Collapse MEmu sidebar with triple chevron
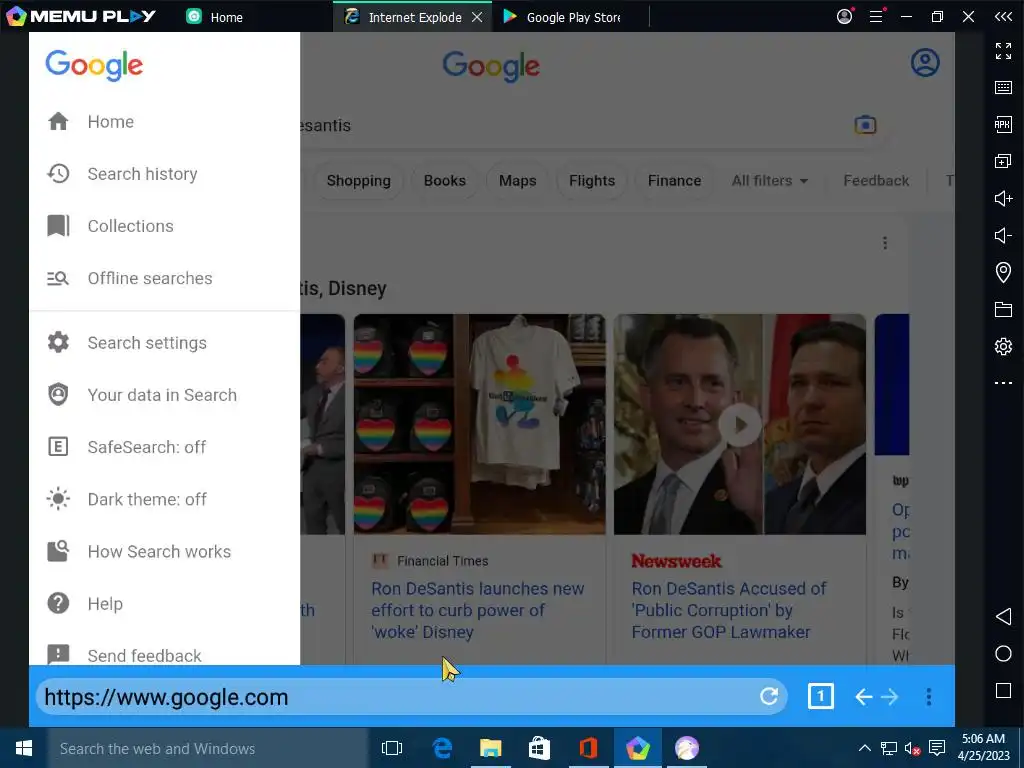Viewport: 1024px width, 768px height. 1003,17
